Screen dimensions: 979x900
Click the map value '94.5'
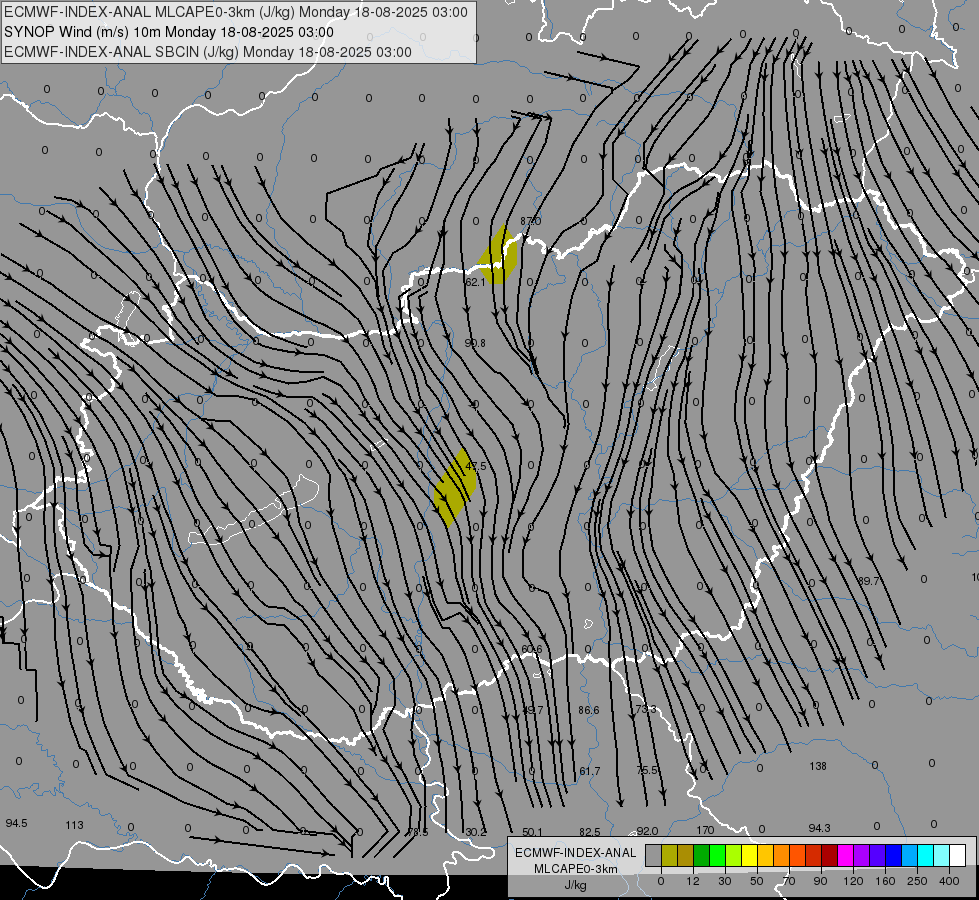pos(16,823)
